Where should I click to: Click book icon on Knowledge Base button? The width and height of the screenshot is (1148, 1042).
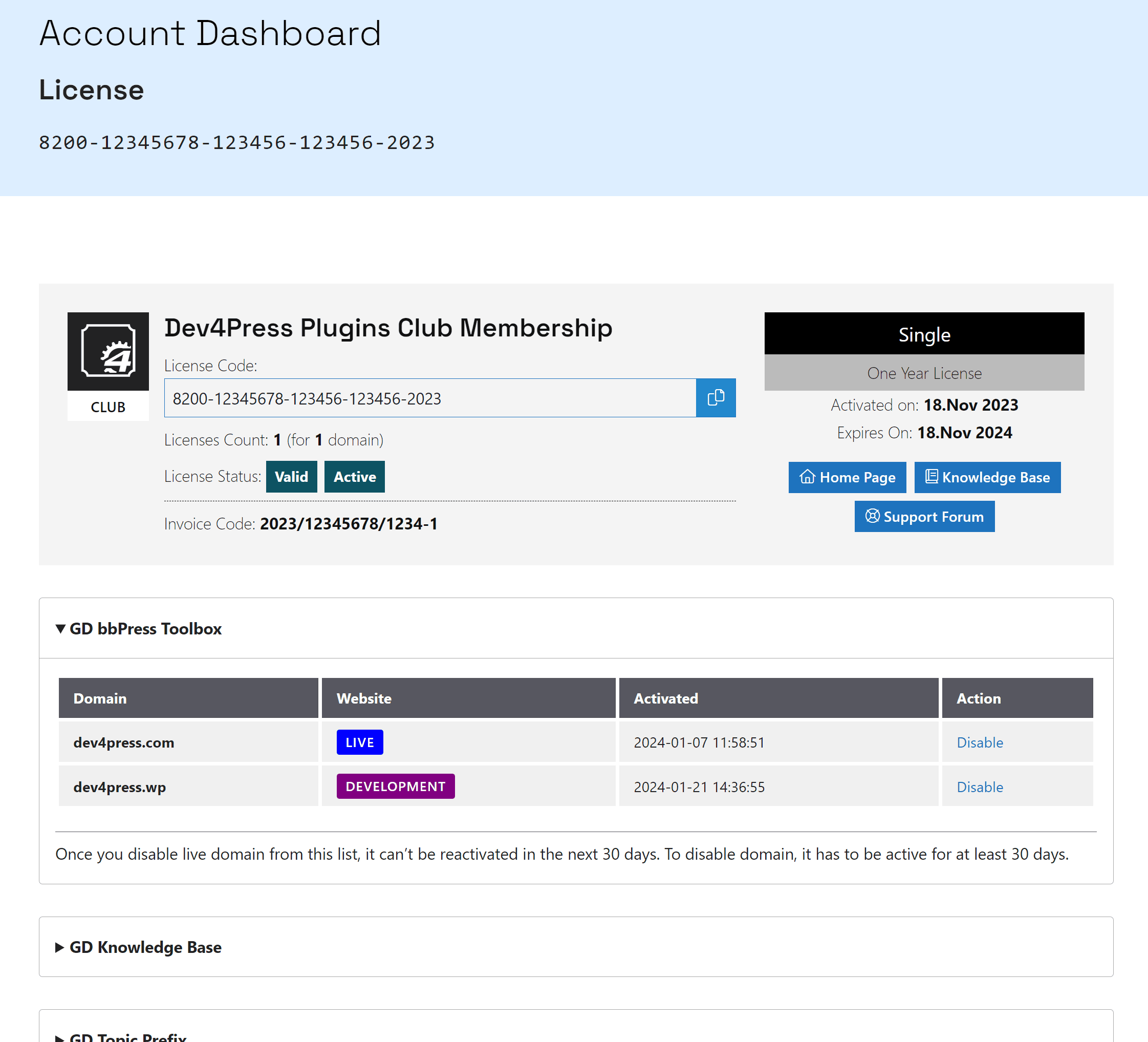pyautogui.click(x=931, y=476)
